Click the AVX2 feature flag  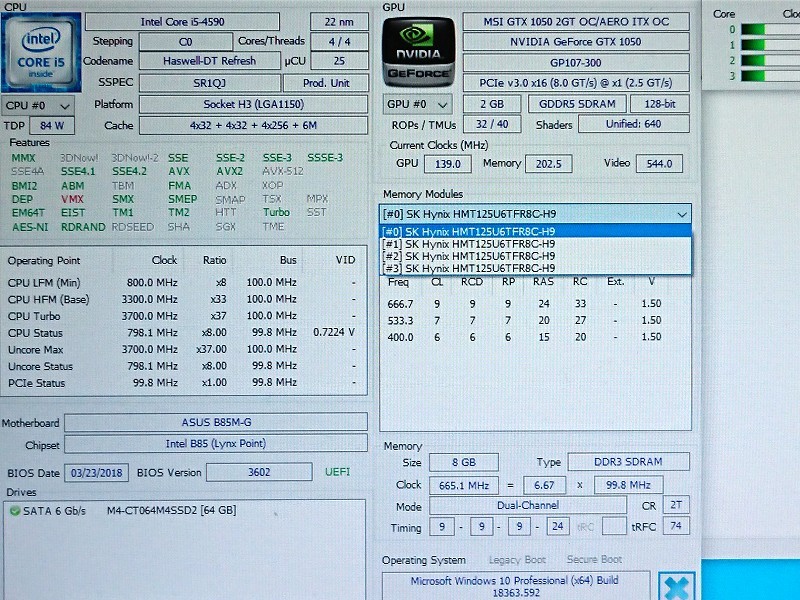pos(230,171)
